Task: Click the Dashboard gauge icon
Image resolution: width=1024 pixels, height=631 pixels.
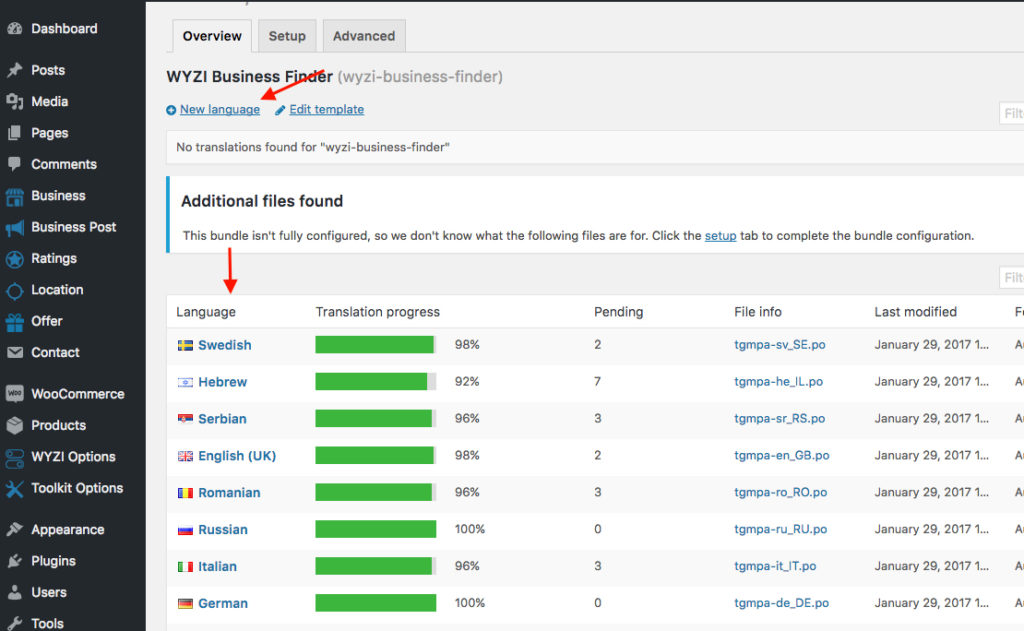Action: [14, 29]
